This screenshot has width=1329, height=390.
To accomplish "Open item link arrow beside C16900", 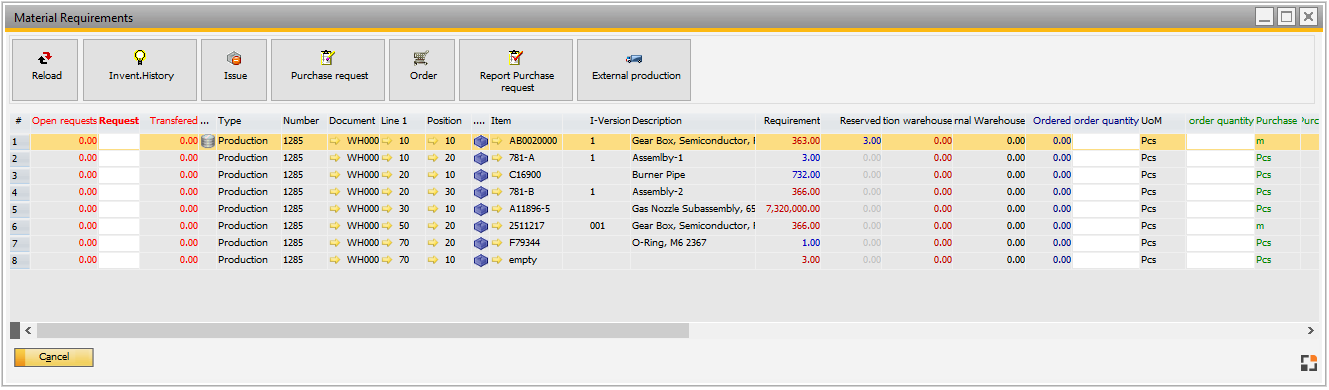I will pyautogui.click(x=497, y=175).
